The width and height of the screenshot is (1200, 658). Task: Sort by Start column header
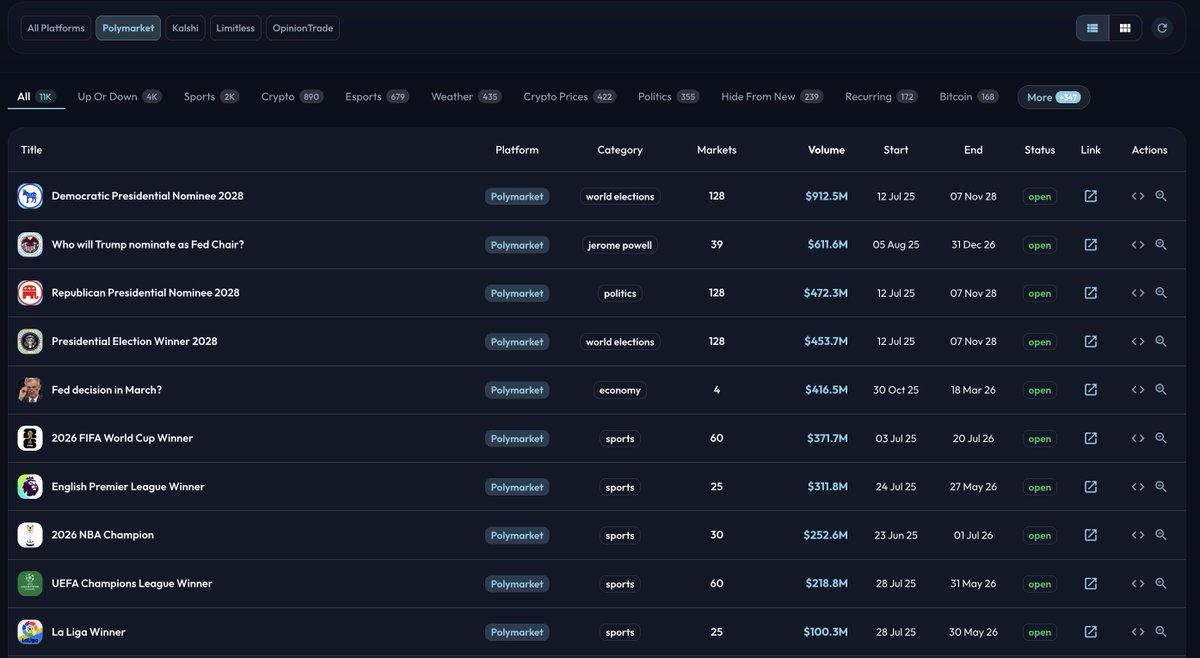click(x=896, y=150)
